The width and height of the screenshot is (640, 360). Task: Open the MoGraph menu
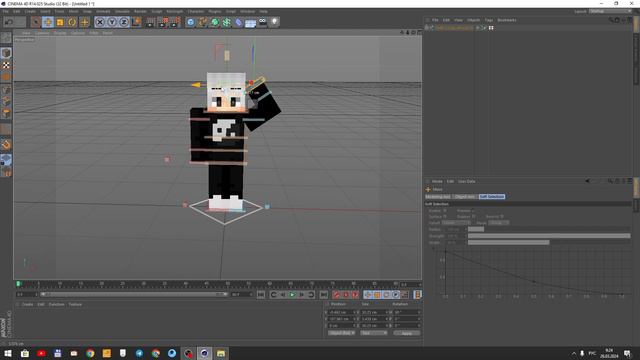(175, 11)
